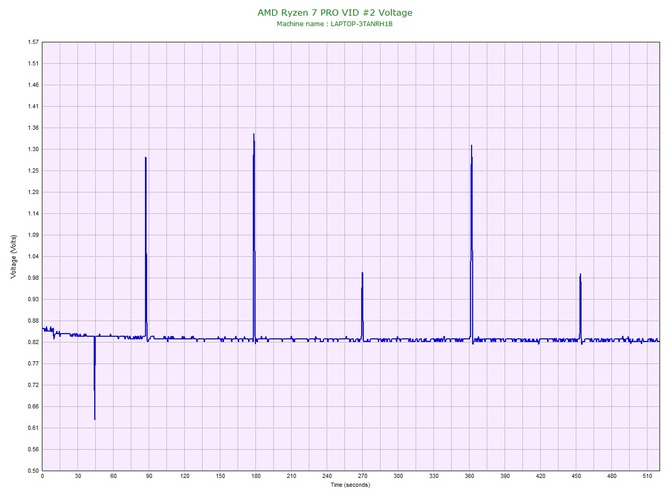Select the 1.41 voltage axis label
Viewport: 670px width, 502px height.
tap(33, 106)
